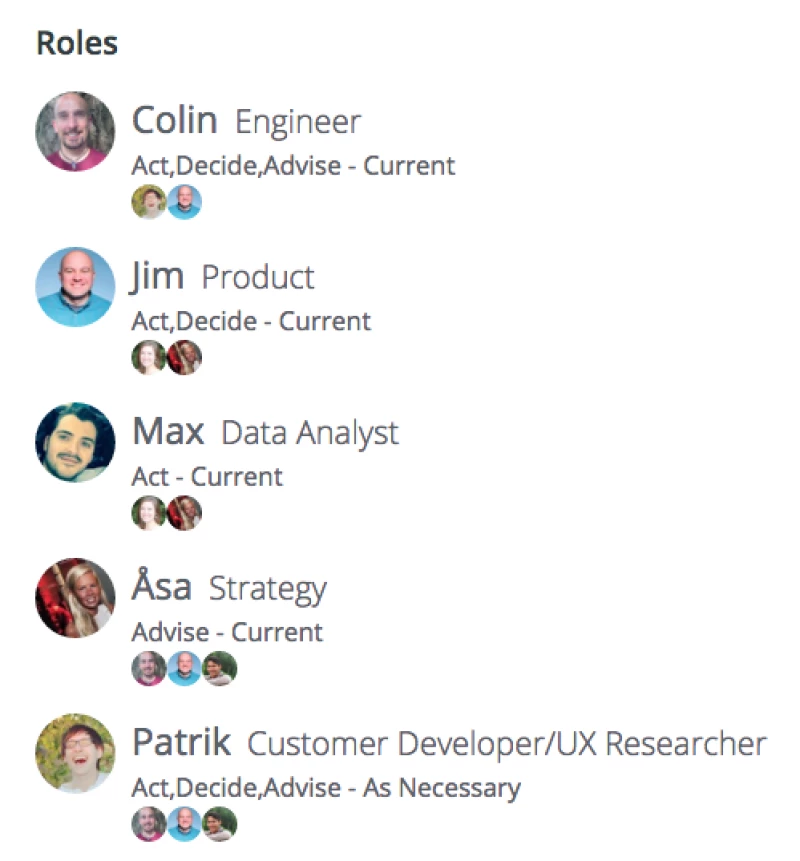Click the Customer Developer/UX Researcher title
The width and height of the screenshot is (800, 861).
coord(506,744)
